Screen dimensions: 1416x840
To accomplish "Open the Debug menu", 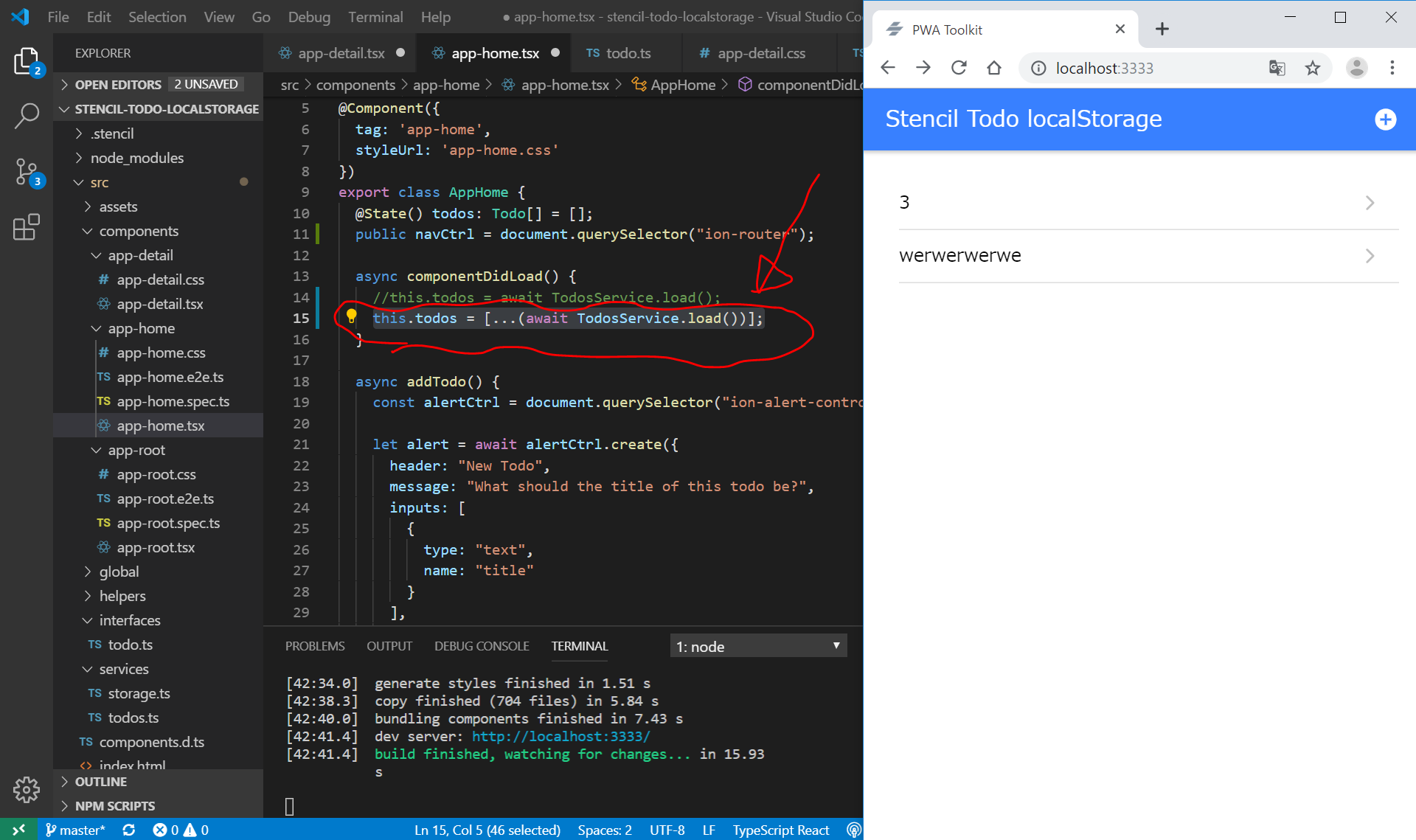I will click(309, 16).
